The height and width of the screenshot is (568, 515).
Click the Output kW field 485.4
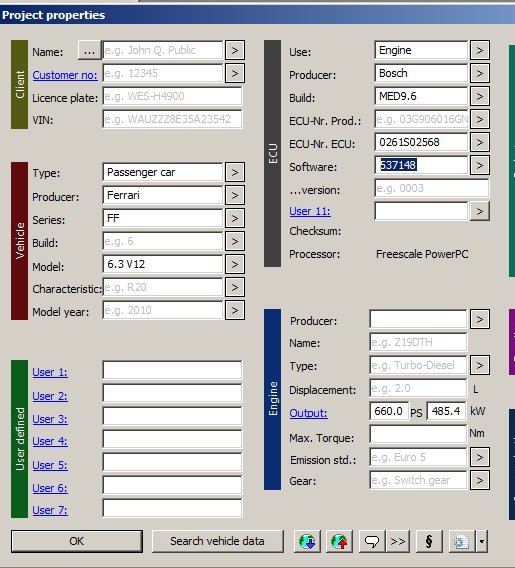tap(447, 411)
